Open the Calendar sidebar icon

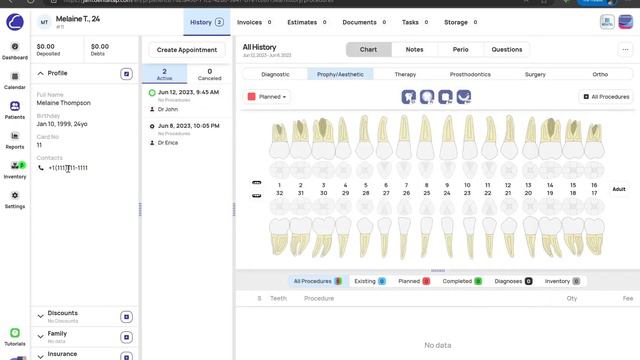tap(15, 81)
